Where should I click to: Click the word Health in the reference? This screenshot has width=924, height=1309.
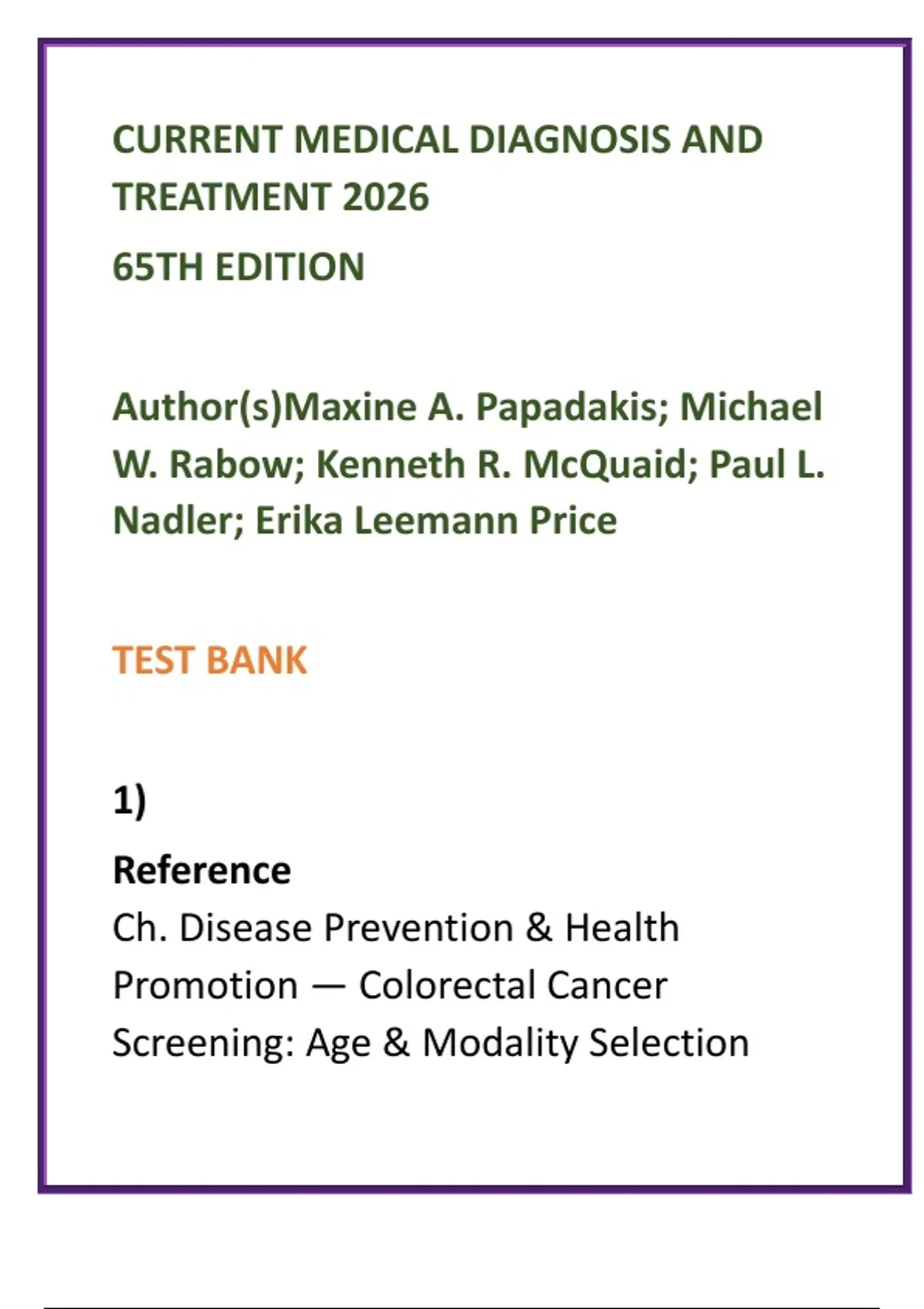pos(622,928)
